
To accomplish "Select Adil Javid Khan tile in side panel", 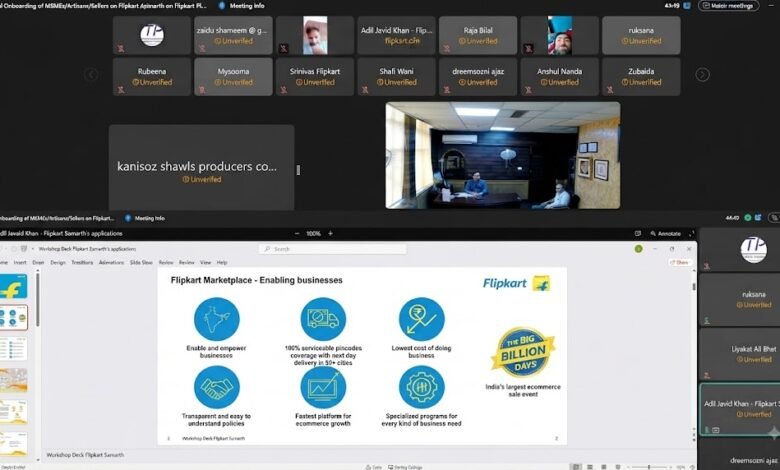I will tap(740, 409).
